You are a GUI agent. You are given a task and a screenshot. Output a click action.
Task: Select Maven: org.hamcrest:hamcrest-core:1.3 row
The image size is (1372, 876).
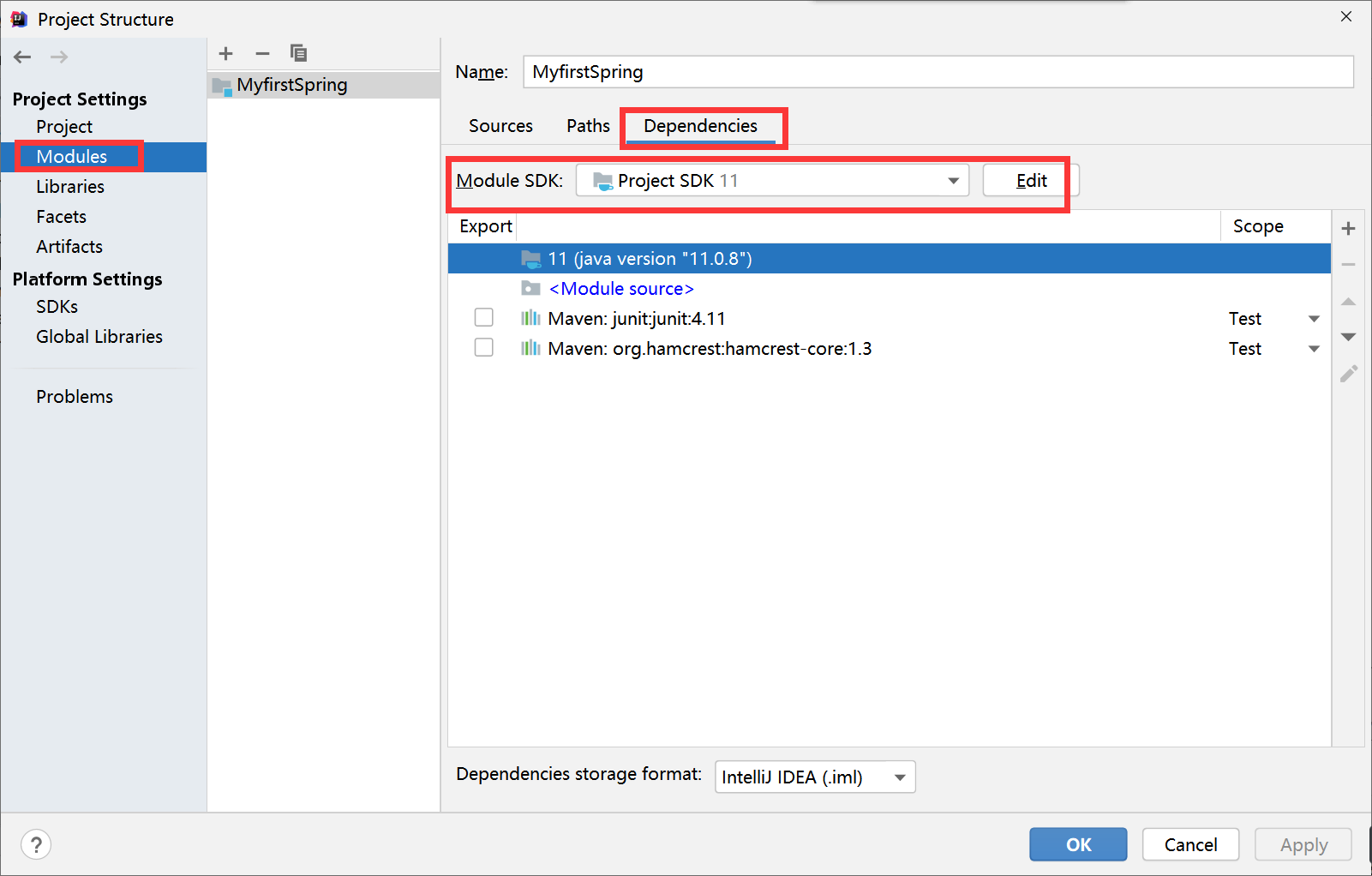(889, 349)
